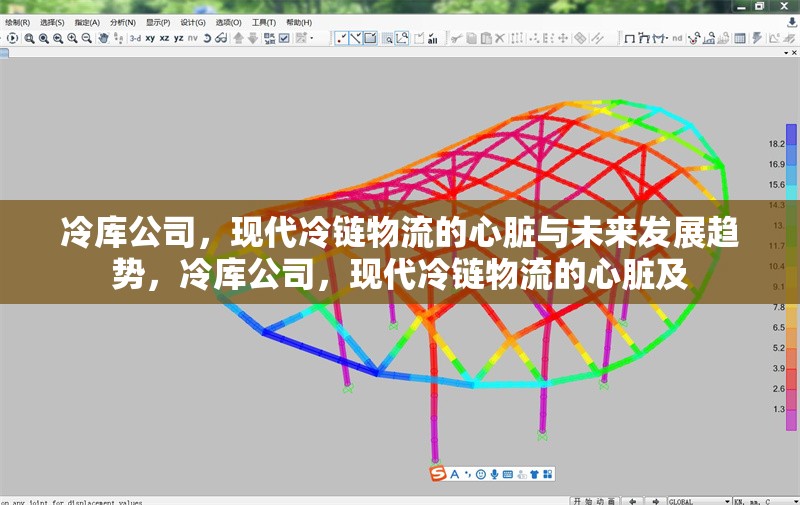Select the pointer select mode icon
Viewport: 800px width, 505px height.
tap(341, 38)
